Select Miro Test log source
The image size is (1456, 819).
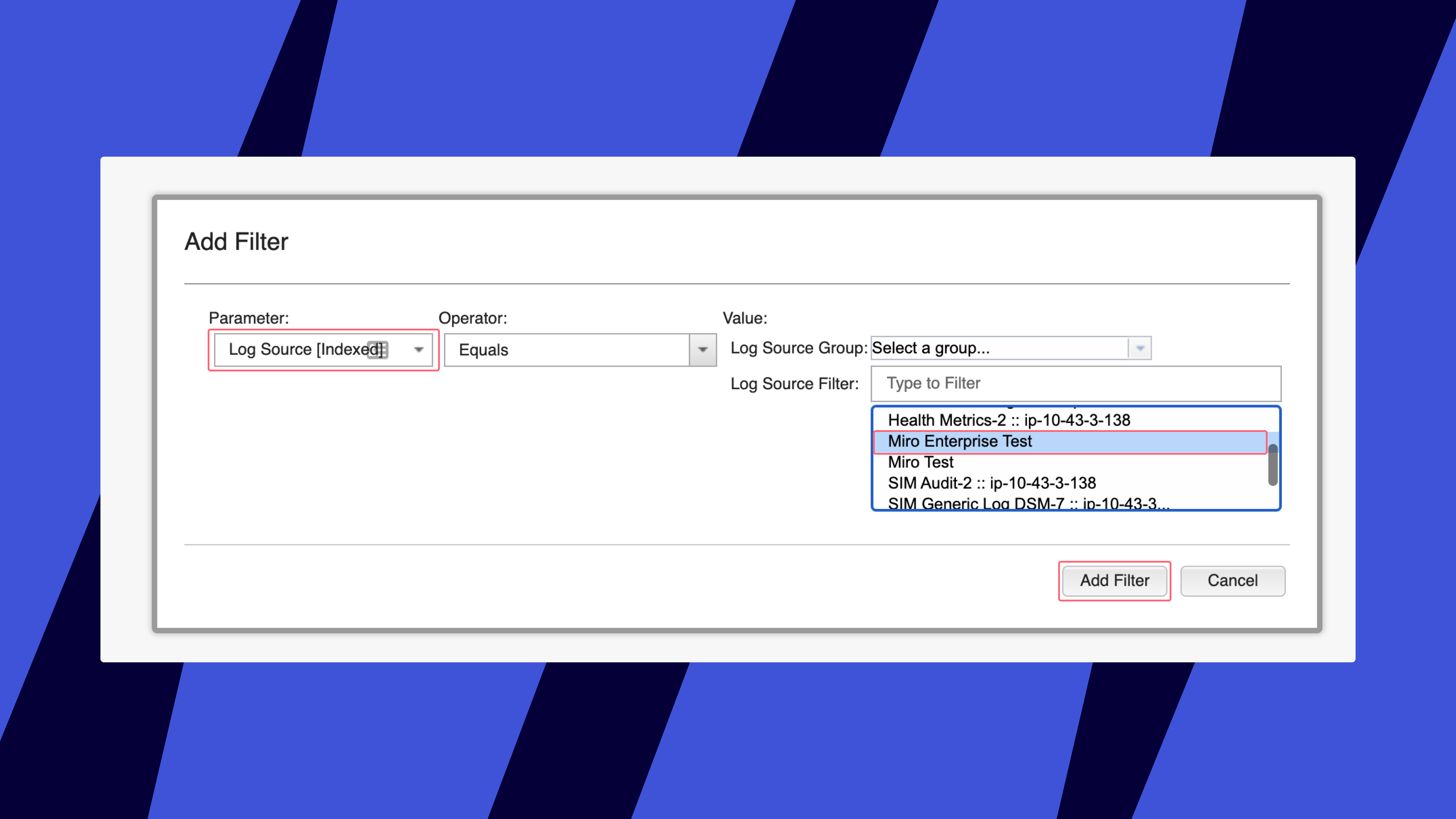coord(921,462)
